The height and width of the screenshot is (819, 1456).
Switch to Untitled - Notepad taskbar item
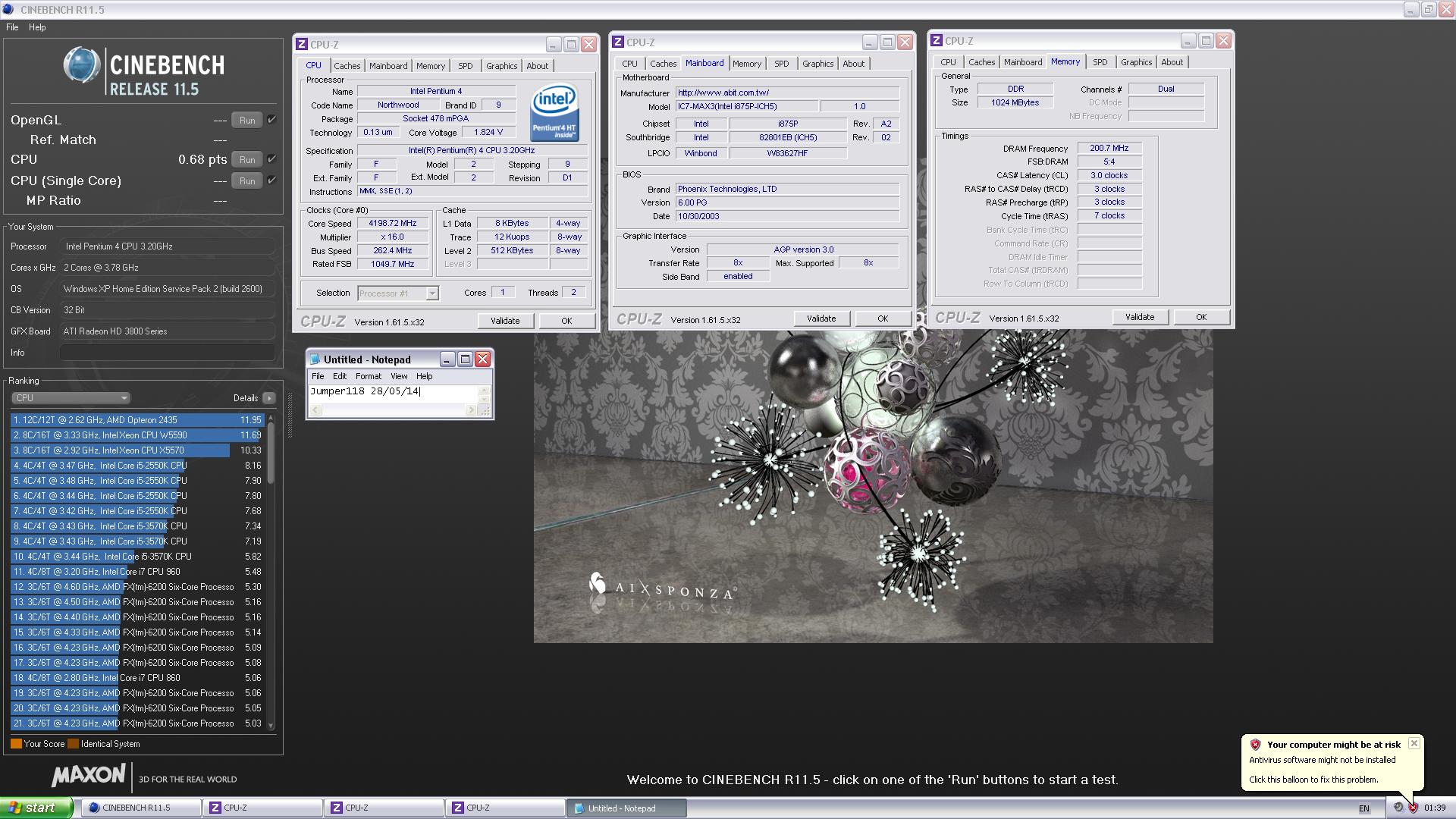(626, 808)
